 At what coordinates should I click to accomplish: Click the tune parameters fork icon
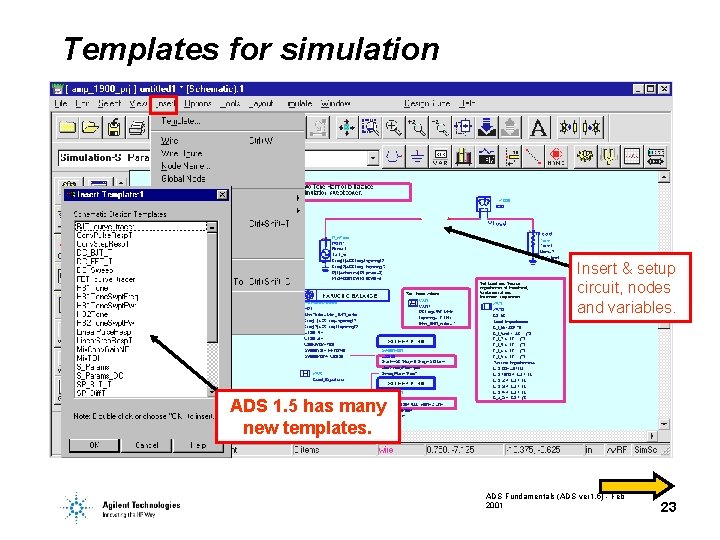(608, 157)
